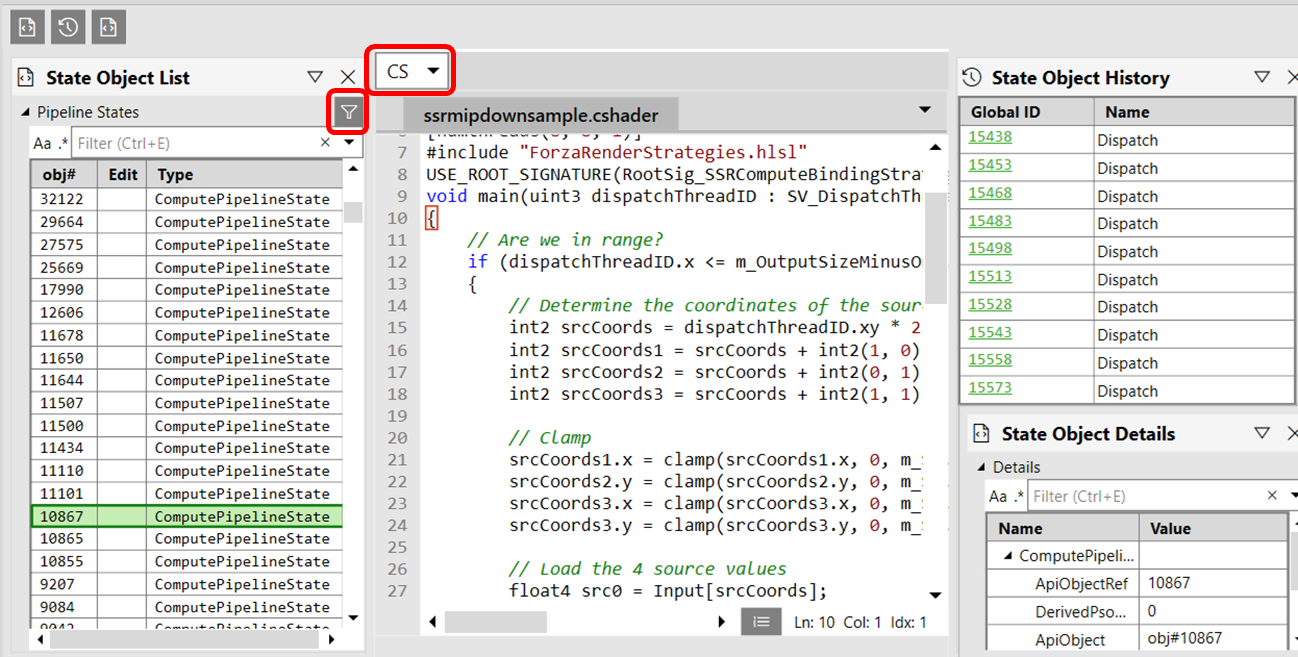
Task: Open Global ID 15453 link
Action: point(990,165)
